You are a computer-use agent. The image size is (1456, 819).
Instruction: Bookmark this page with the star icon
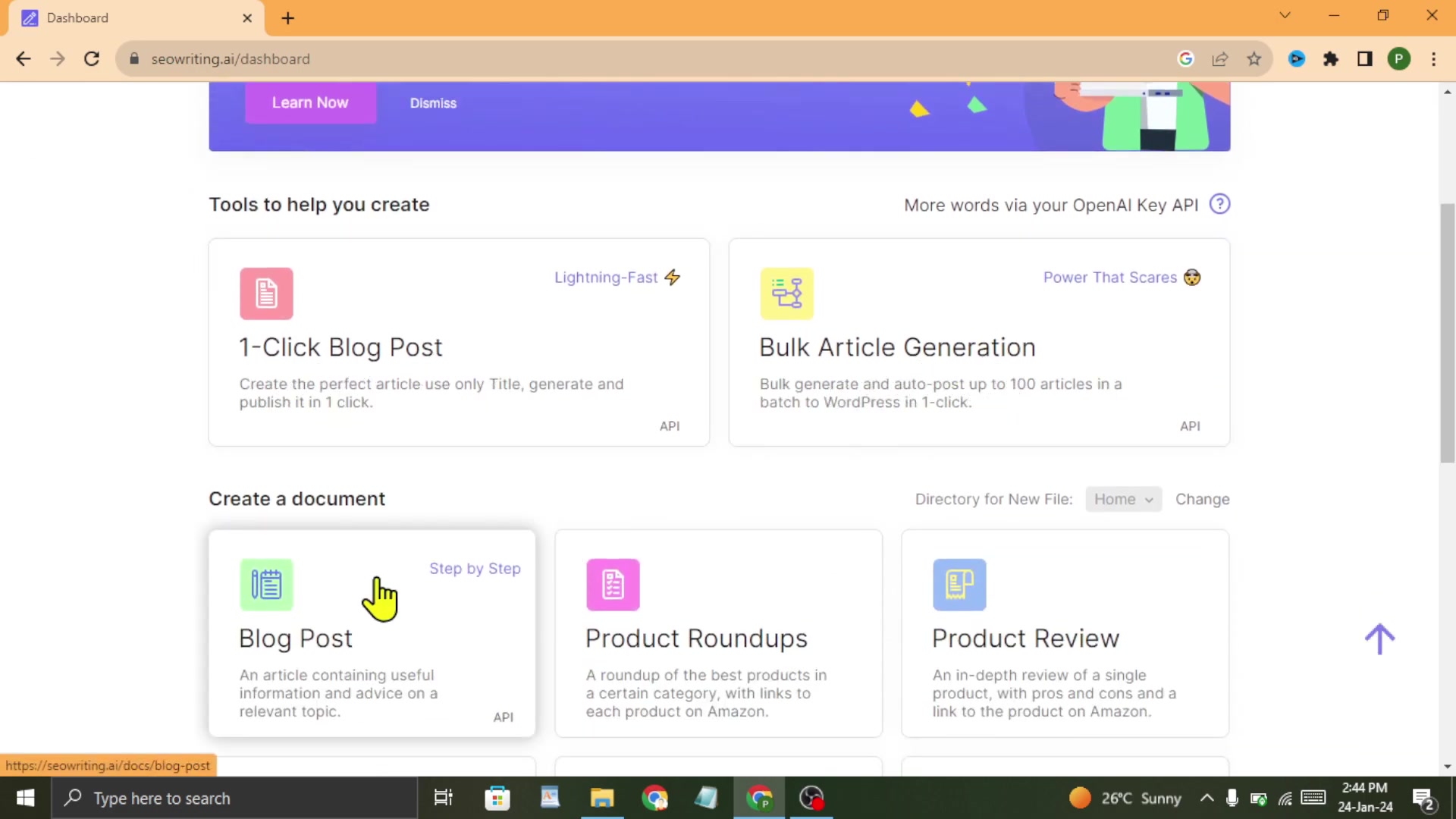click(x=1254, y=59)
